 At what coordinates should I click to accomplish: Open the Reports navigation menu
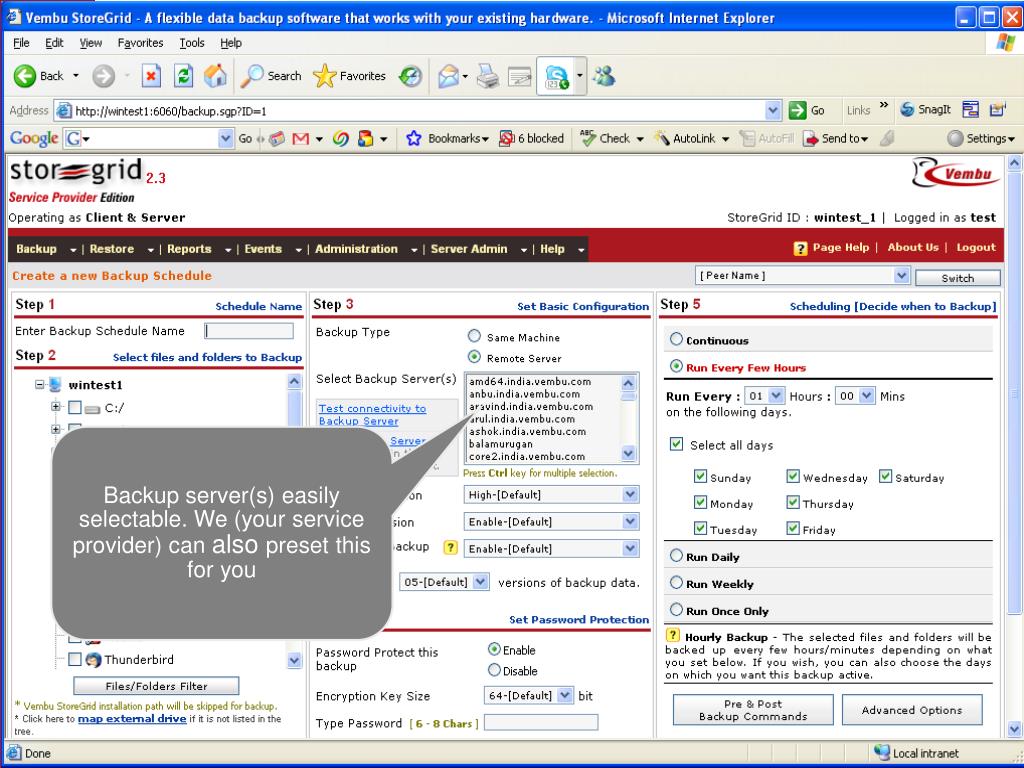[199, 249]
